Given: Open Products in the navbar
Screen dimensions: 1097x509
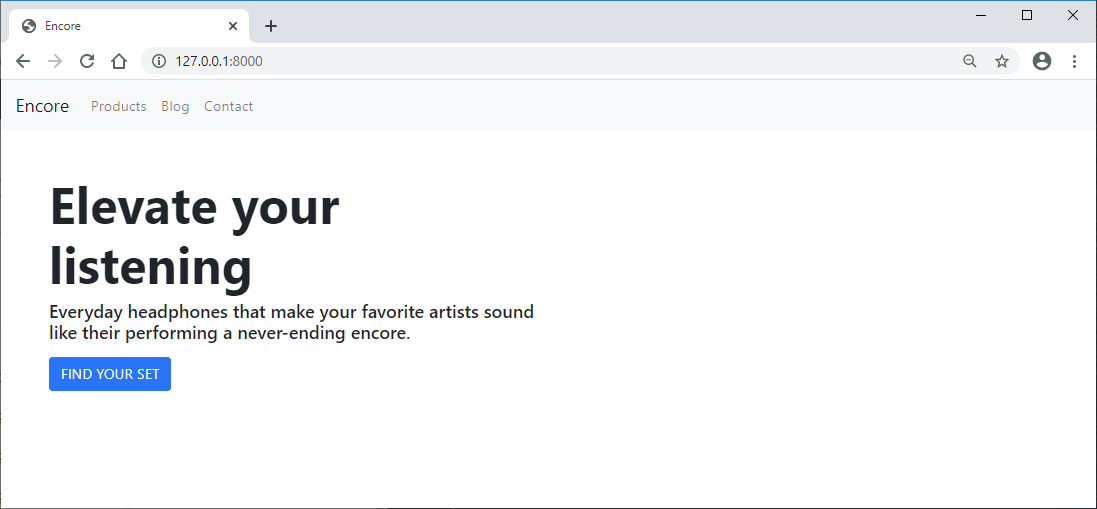Looking at the screenshot, I should tap(119, 106).
